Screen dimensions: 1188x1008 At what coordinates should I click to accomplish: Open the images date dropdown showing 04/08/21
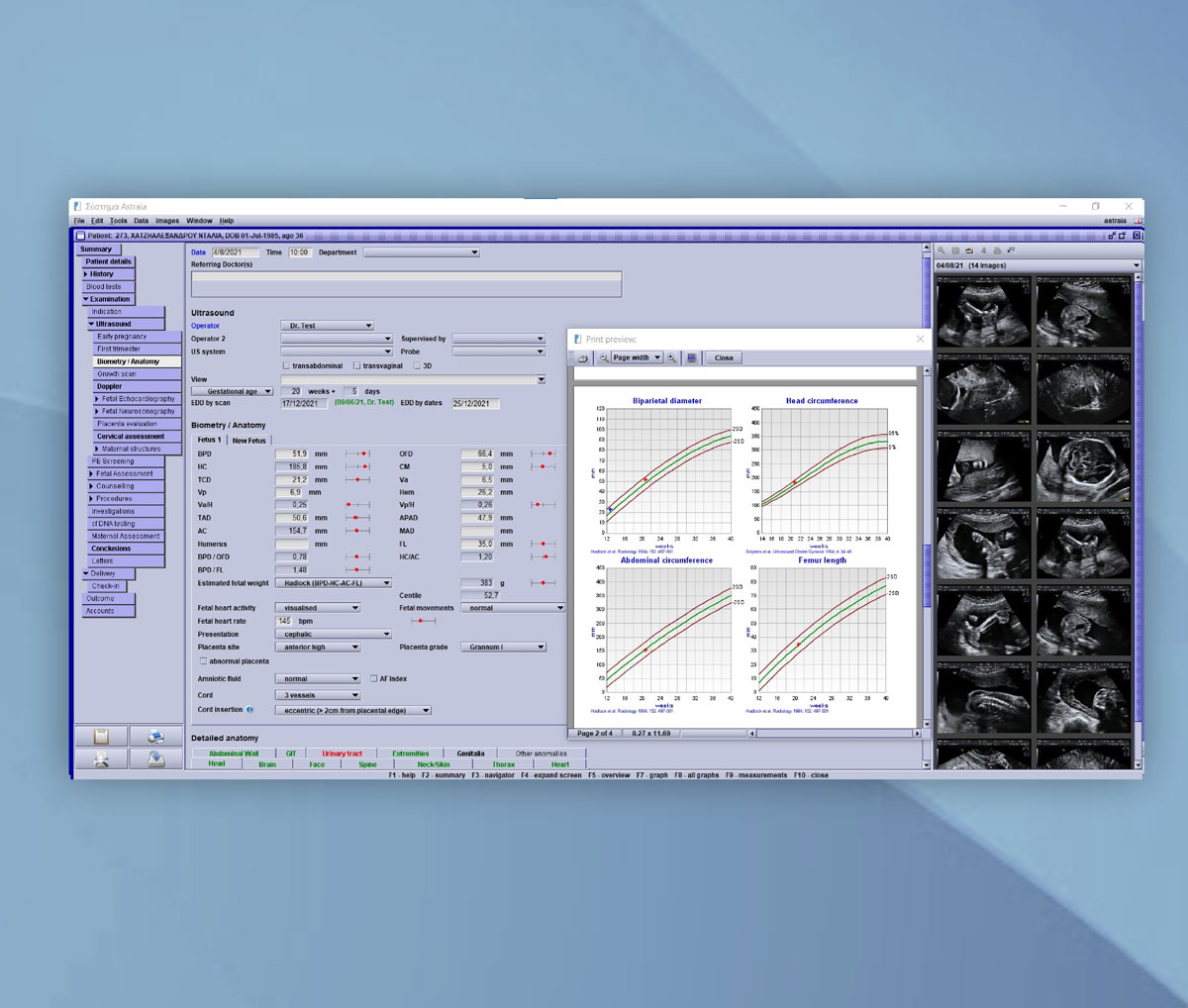[1038, 265]
